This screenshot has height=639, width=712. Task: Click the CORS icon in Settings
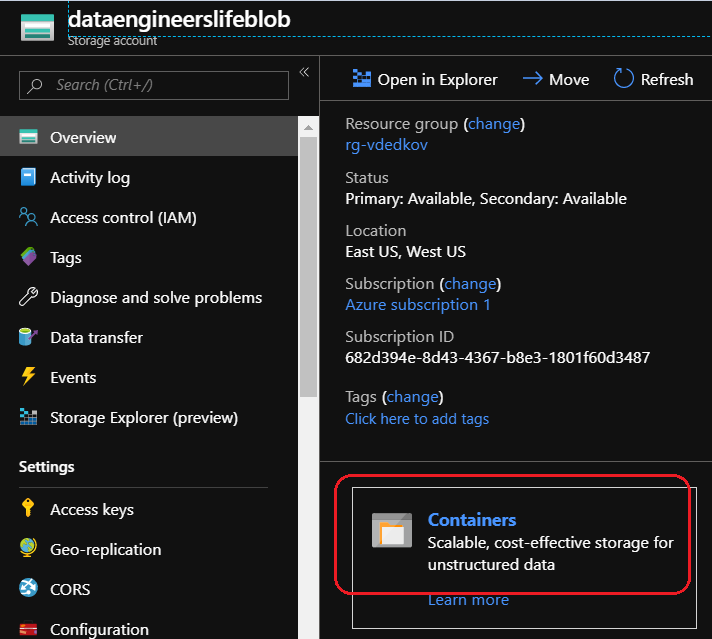(28, 587)
